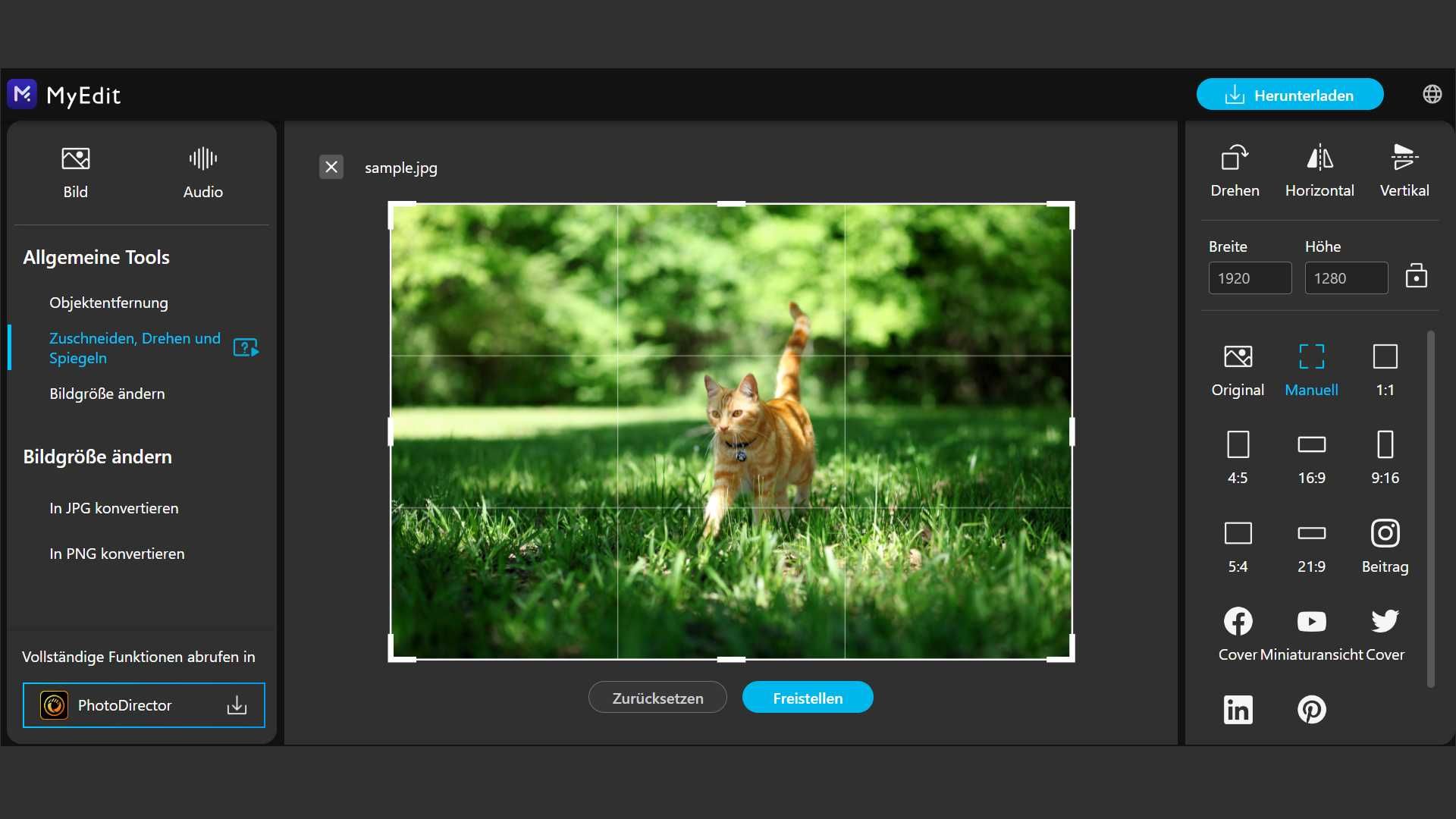The width and height of the screenshot is (1456, 819).
Task: Select the YouTube Miniaturansicht preset
Action: click(1311, 620)
